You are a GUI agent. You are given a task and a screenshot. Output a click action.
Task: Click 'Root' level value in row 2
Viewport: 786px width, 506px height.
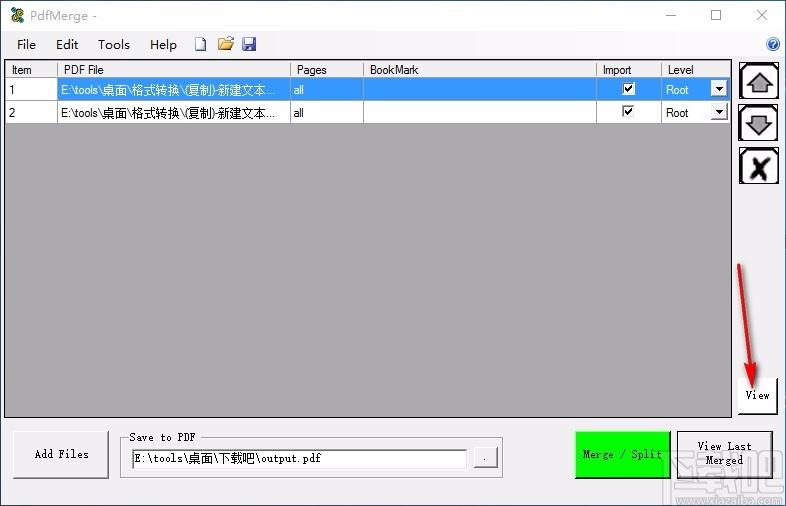[677, 113]
